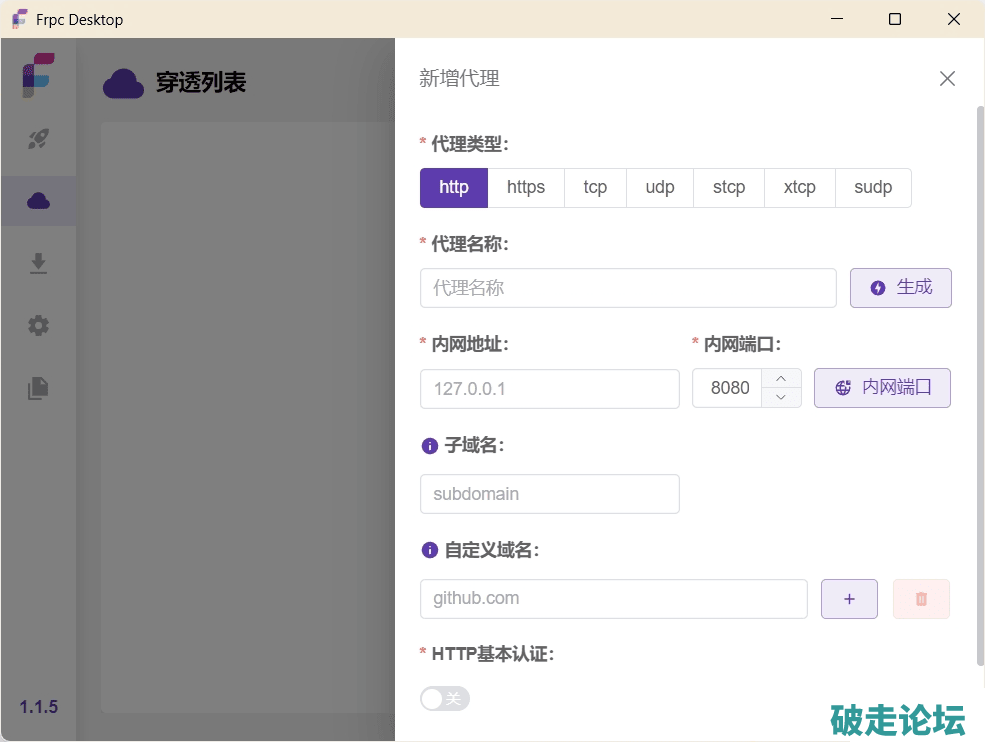The width and height of the screenshot is (985, 742).
Task: Click the 生成 button to generate name
Action: click(900, 288)
